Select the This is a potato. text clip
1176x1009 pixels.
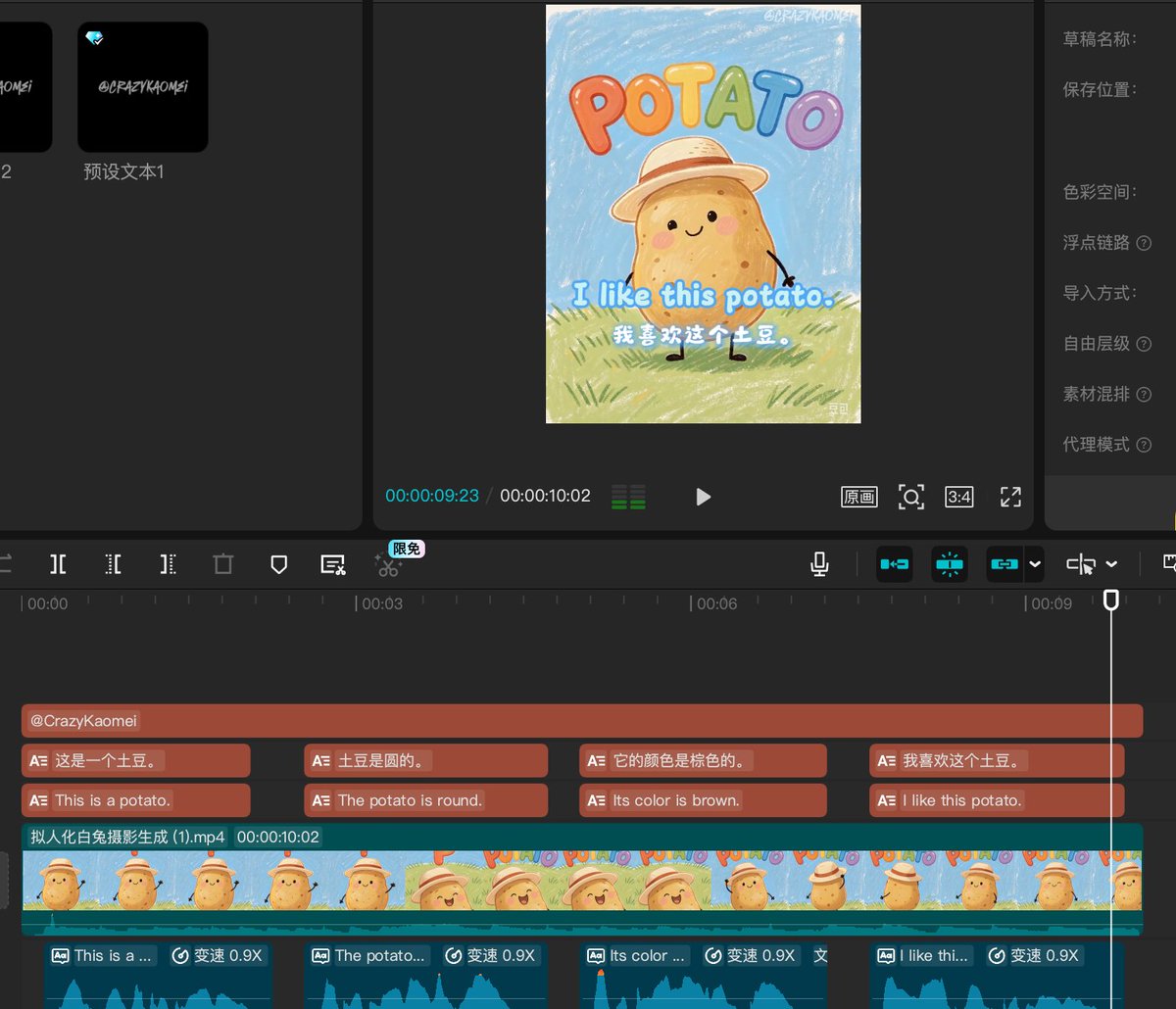[x=136, y=800]
